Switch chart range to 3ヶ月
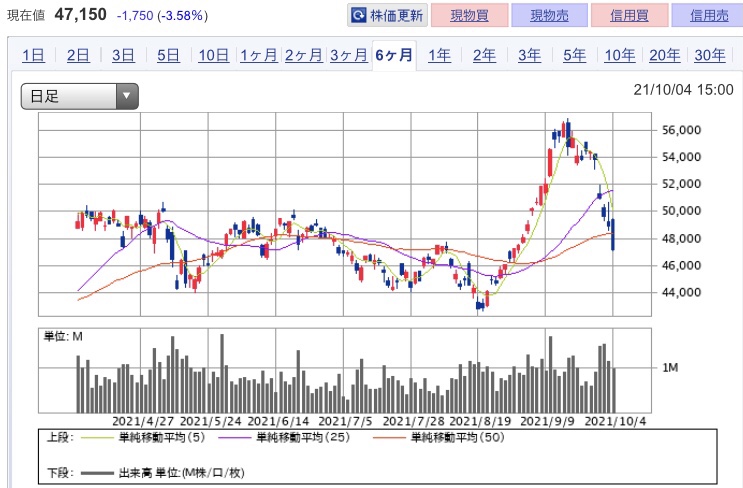Viewport: 743px width, 488px height. pyautogui.click(x=349, y=55)
